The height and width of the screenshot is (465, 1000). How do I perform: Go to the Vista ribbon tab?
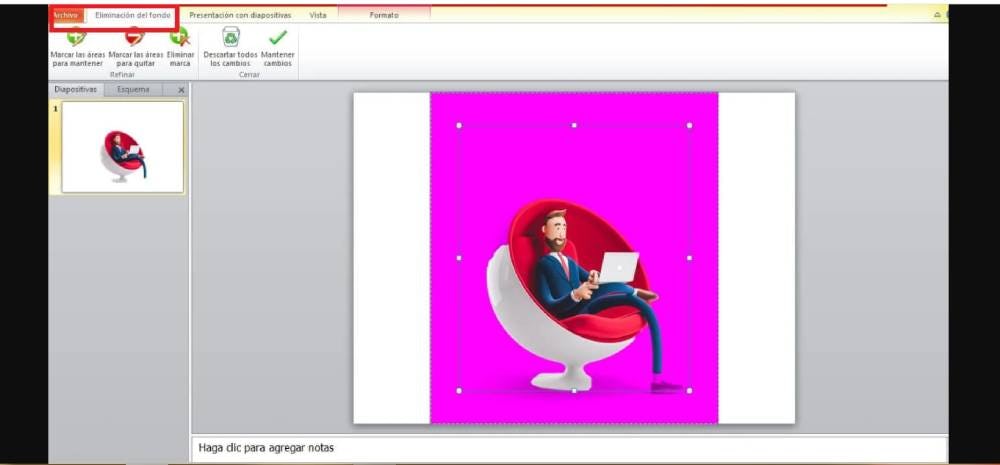click(317, 15)
